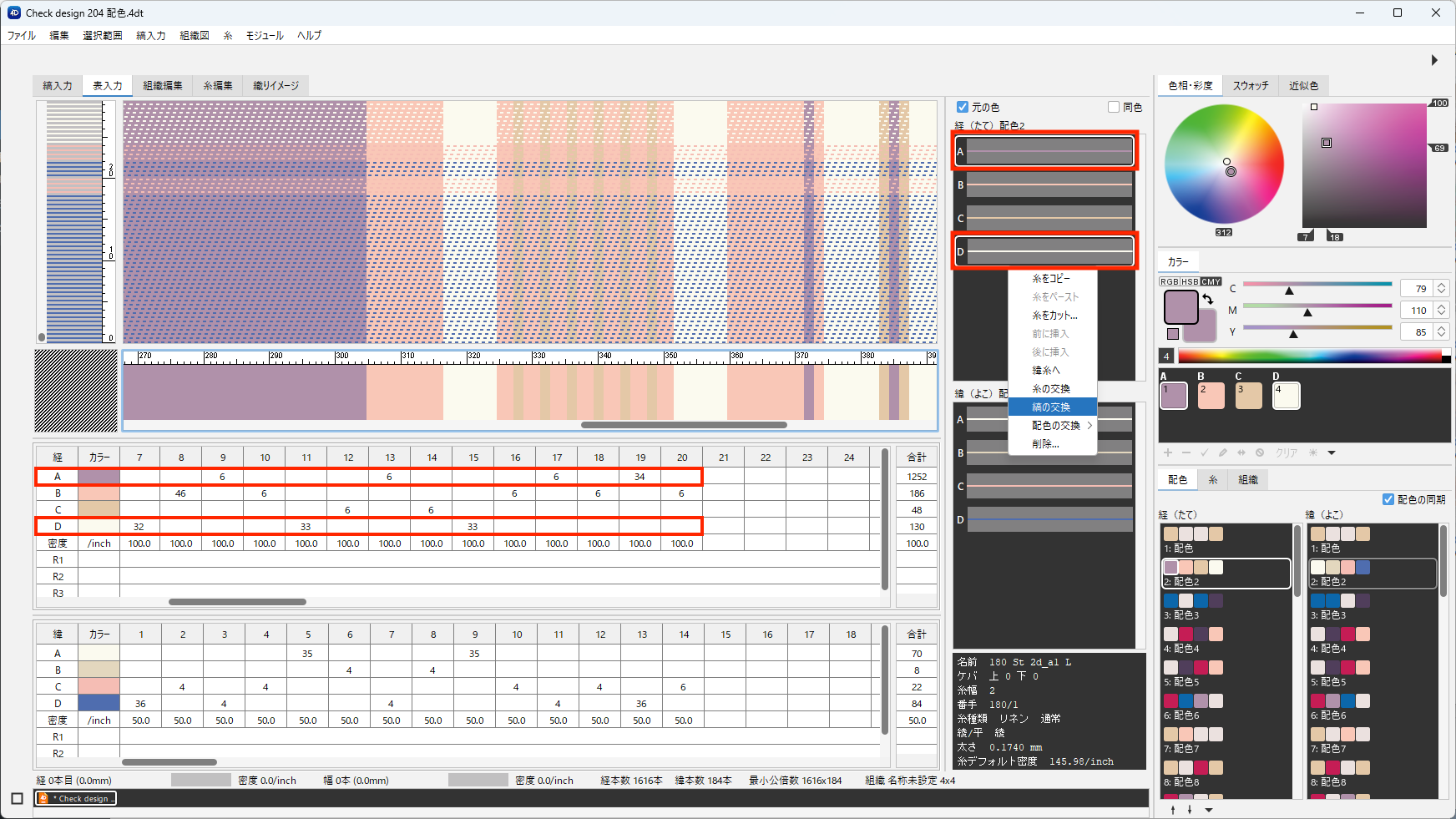Image resolution: width=1456 pixels, height=819 pixels.
Task: Uncheck the 元の色 checkbox
Action: coord(963,107)
